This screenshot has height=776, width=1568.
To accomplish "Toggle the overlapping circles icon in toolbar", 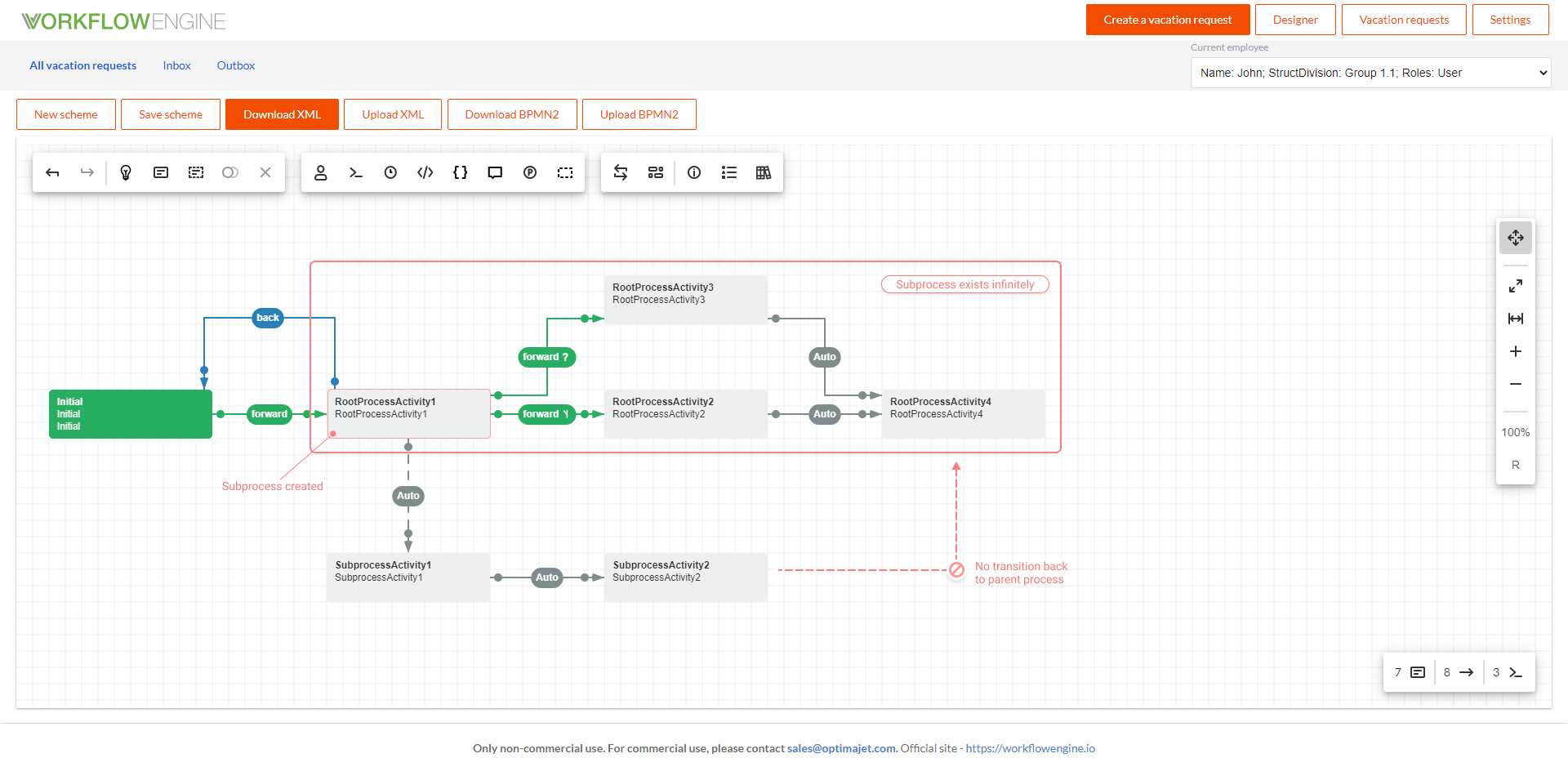I will (x=230, y=172).
